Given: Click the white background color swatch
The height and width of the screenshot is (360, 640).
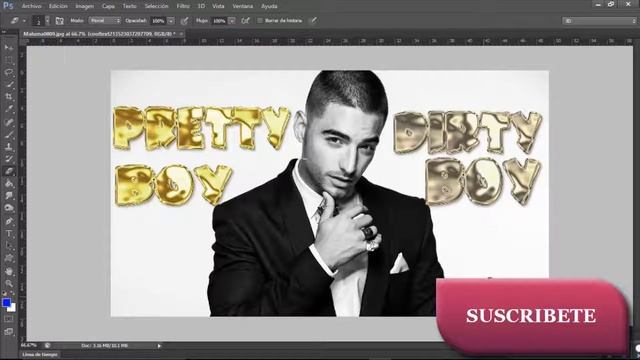Looking at the screenshot, I should (12, 308).
